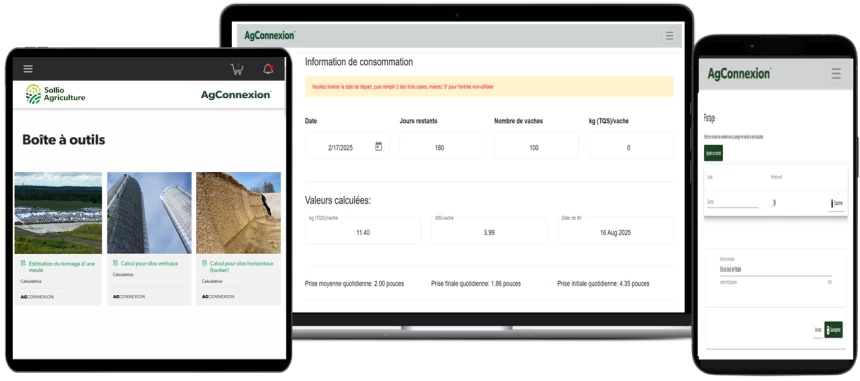This screenshot has width=860, height=381.
Task: Open the Estimation du tonnage d'une meule link
Action: coord(61,266)
